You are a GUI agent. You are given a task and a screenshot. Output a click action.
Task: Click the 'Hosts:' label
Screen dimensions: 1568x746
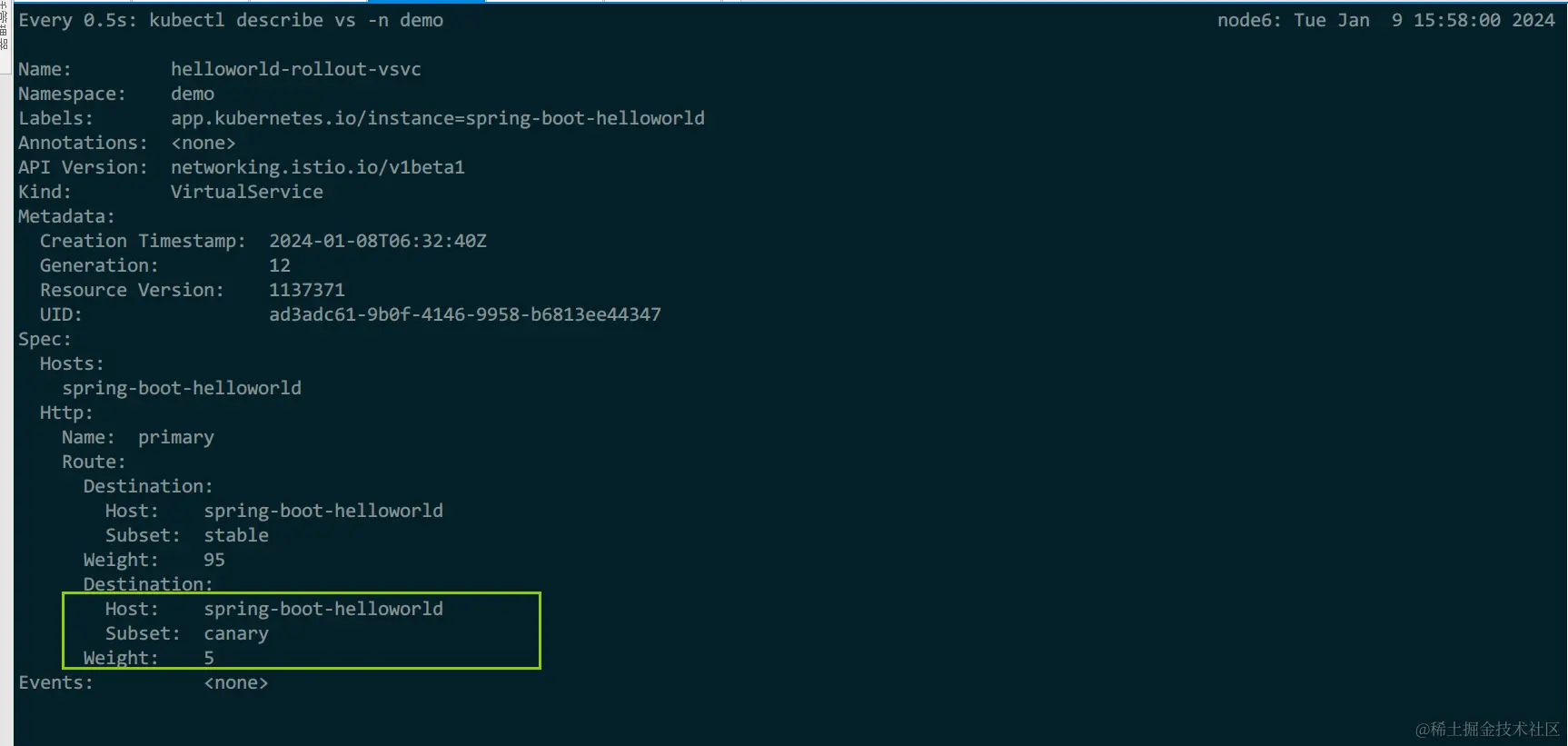[72, 363]
